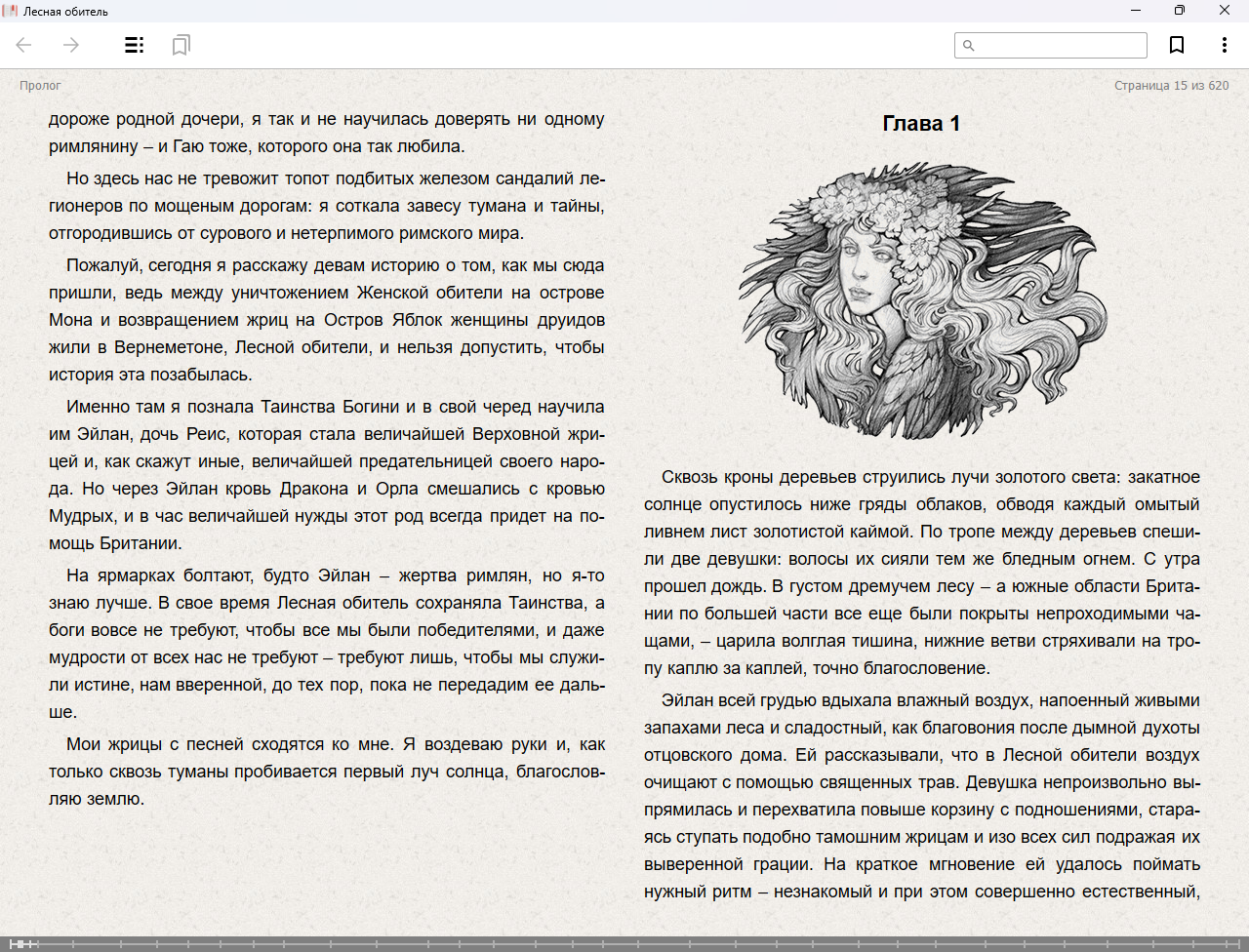Jump to the middle of the progress bar
Screen dimensions: 1249x952
click(624, 943)
